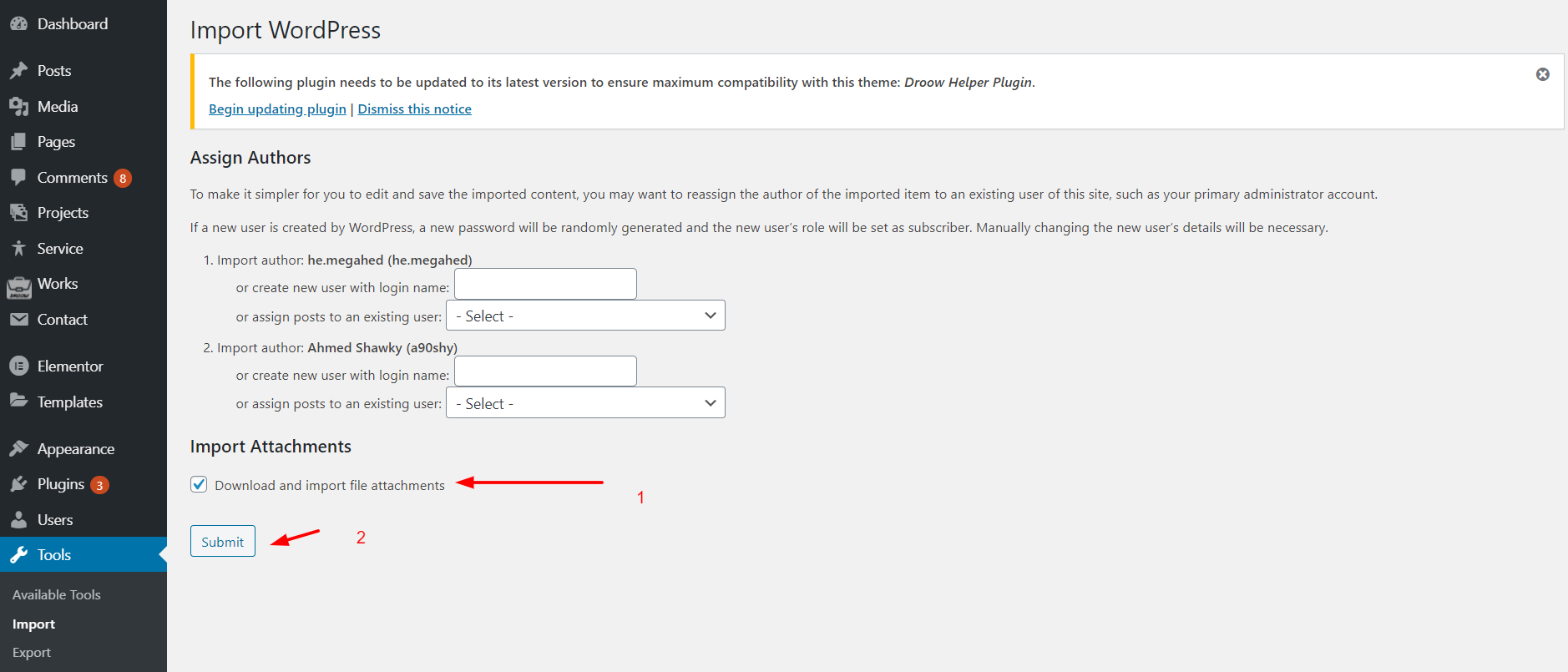Open Posts via the pushpin icon
1568x672 pixels.
coord(18,71)
